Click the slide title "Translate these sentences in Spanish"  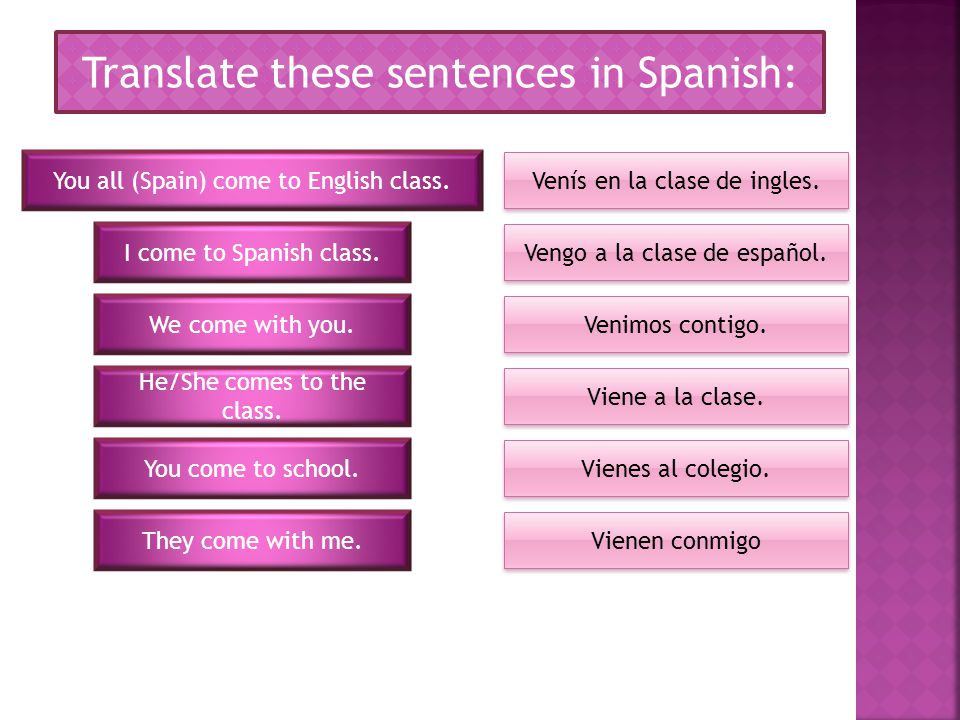[440, 72]
